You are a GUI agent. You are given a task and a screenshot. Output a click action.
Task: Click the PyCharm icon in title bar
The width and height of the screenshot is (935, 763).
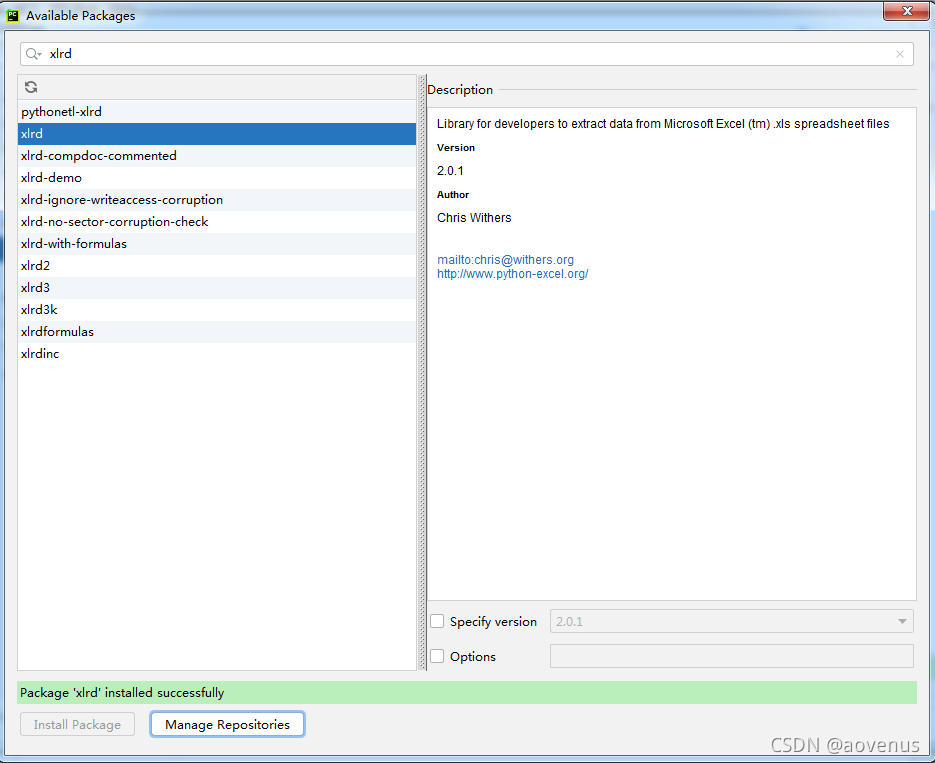pos(13,15)
